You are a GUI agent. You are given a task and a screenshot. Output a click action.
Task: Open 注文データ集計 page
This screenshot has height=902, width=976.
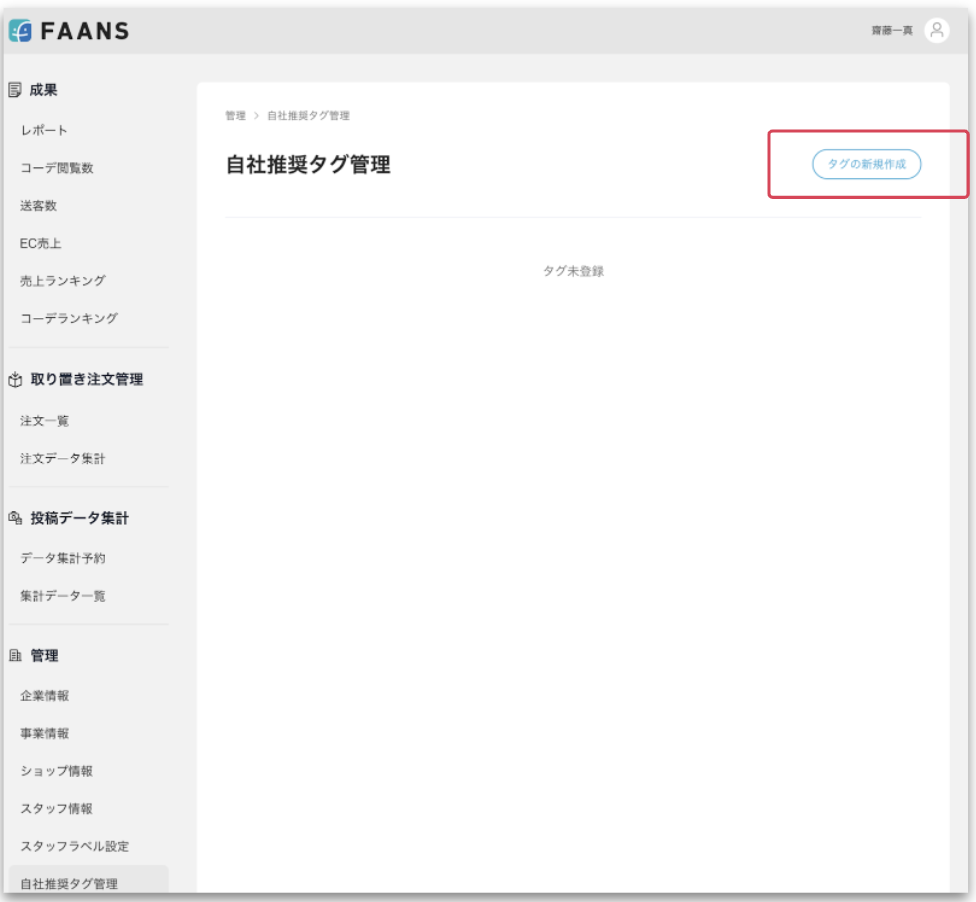point(62,459)
